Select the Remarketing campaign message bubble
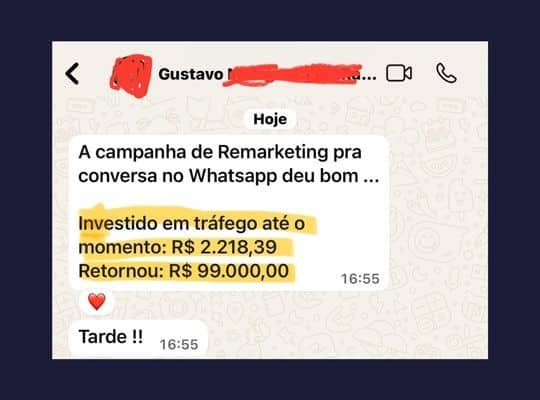The image size is (540, 400). coord(229,212)
